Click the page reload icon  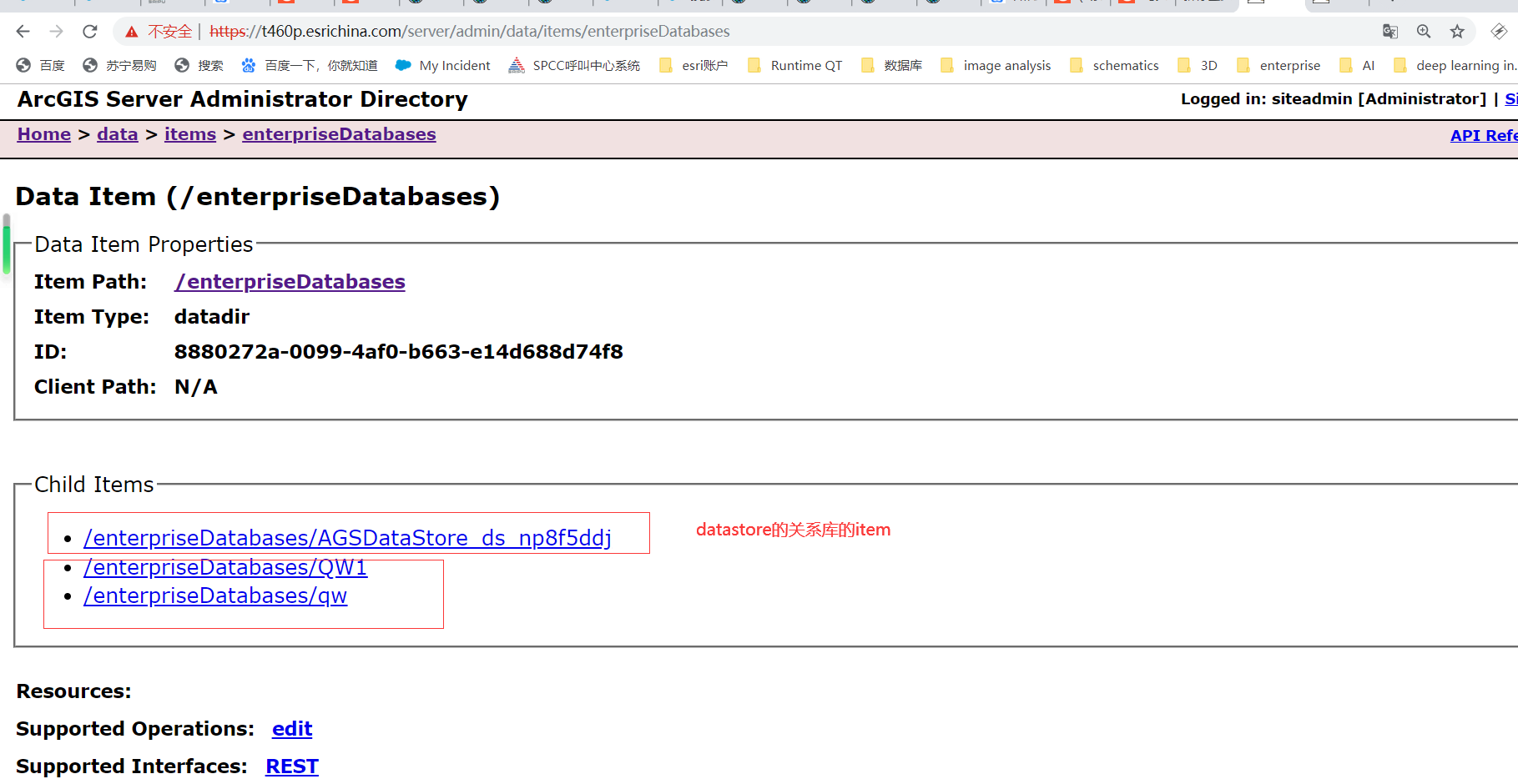tap(89, 31)
